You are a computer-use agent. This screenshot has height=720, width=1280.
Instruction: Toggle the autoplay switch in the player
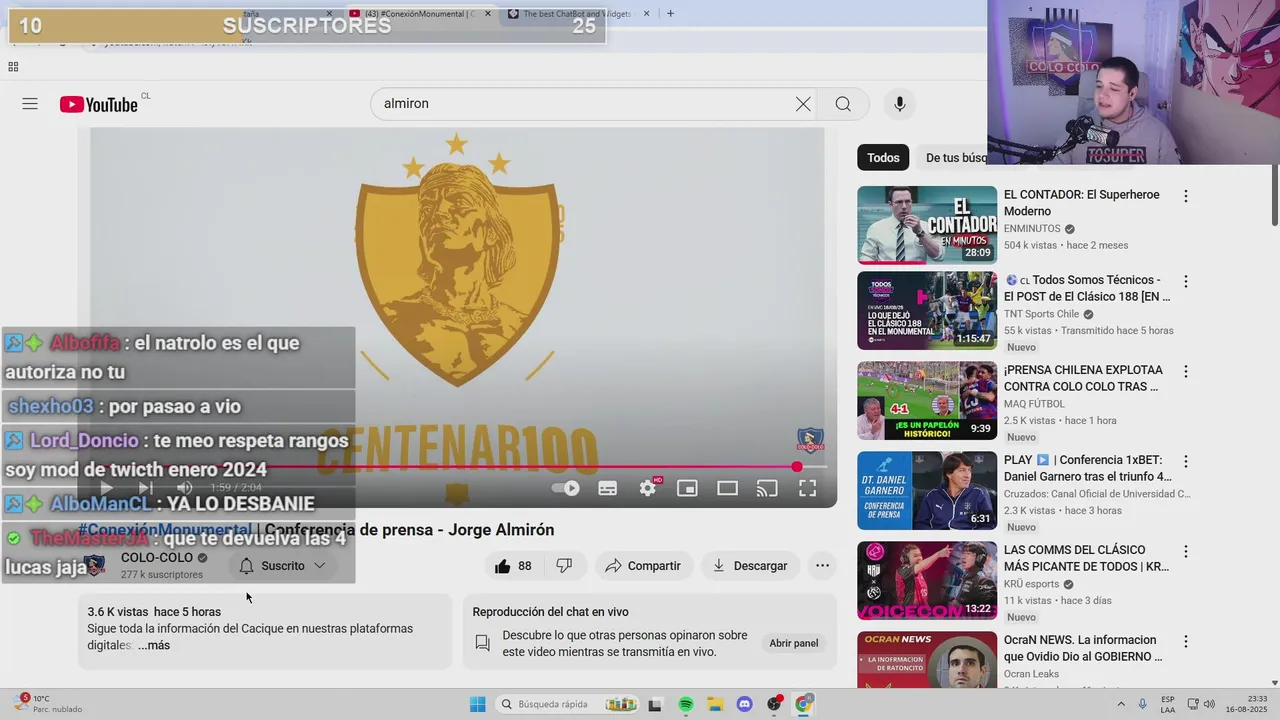pos(566,488)
